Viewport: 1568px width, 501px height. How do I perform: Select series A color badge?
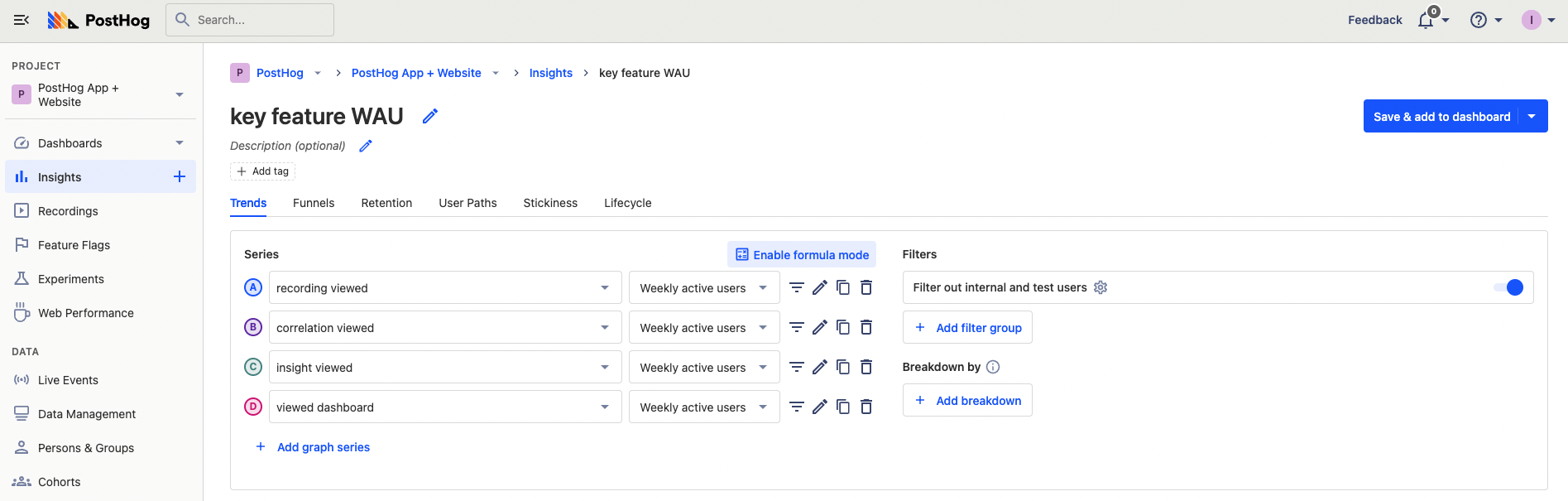click(253, 287)
